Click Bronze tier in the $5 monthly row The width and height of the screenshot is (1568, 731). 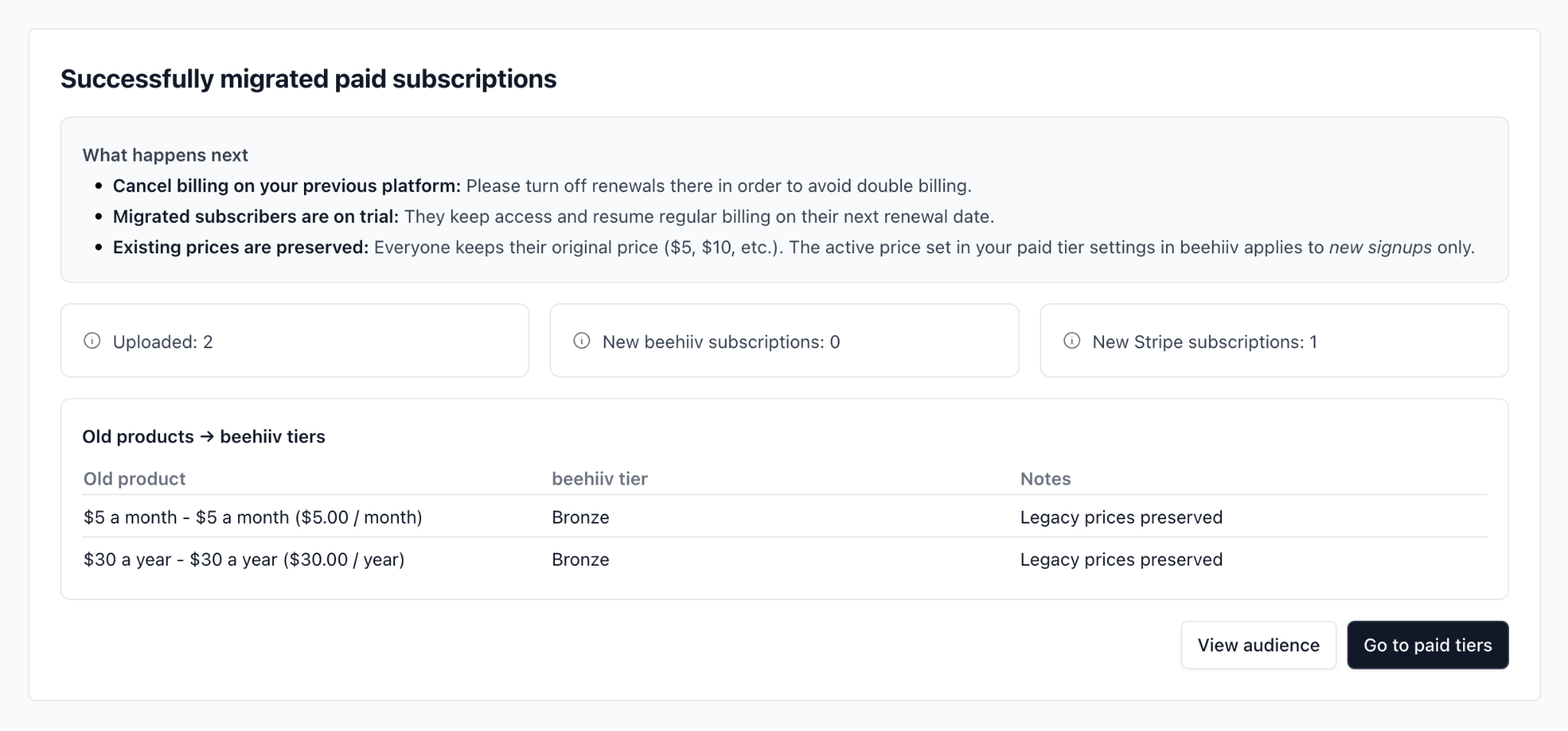[580, 517]
